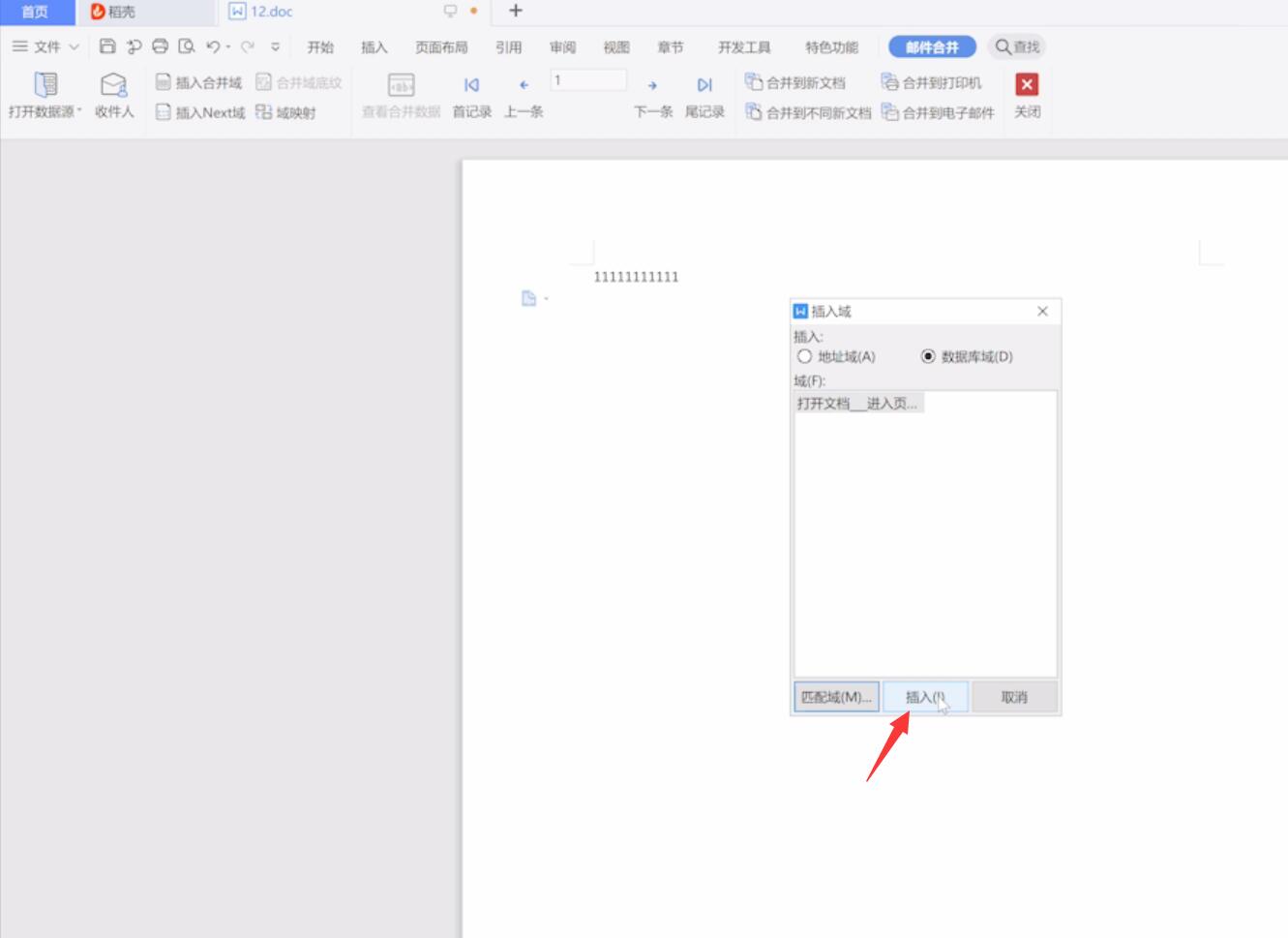Image resolution: width=1288 pixels, height=938 pixels.
Task: Expand the quick access toolbar customize dropdown
Action: [276, 46]
